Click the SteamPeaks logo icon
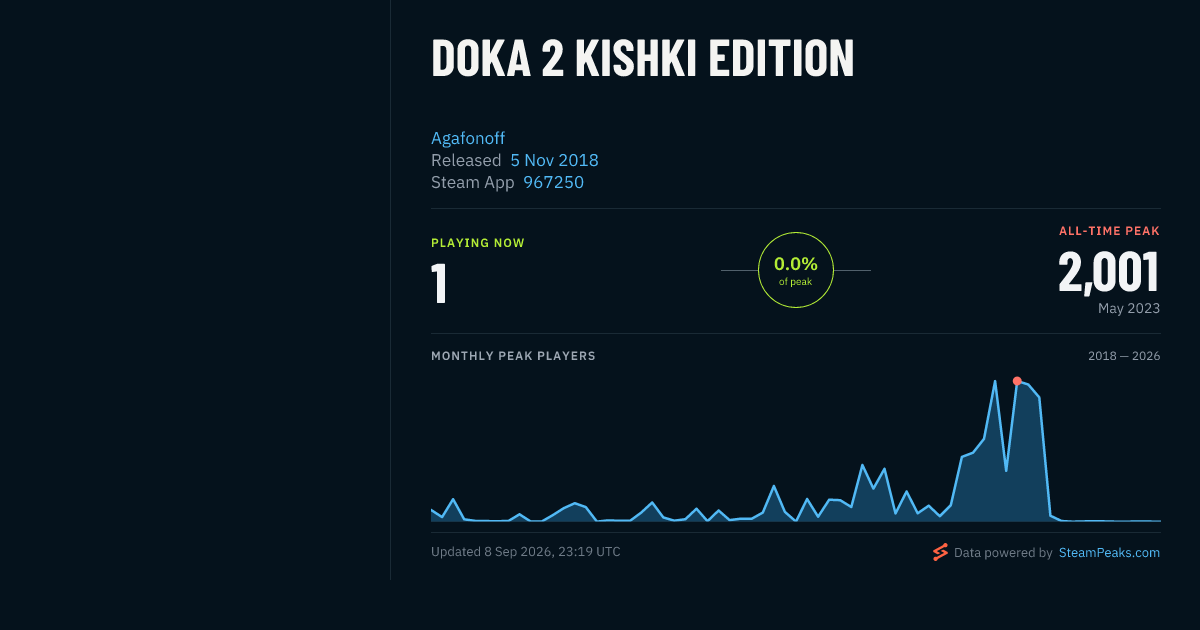Image resolution: width=1200 pixels, height=630 pixels. click(x=940, y=552)
